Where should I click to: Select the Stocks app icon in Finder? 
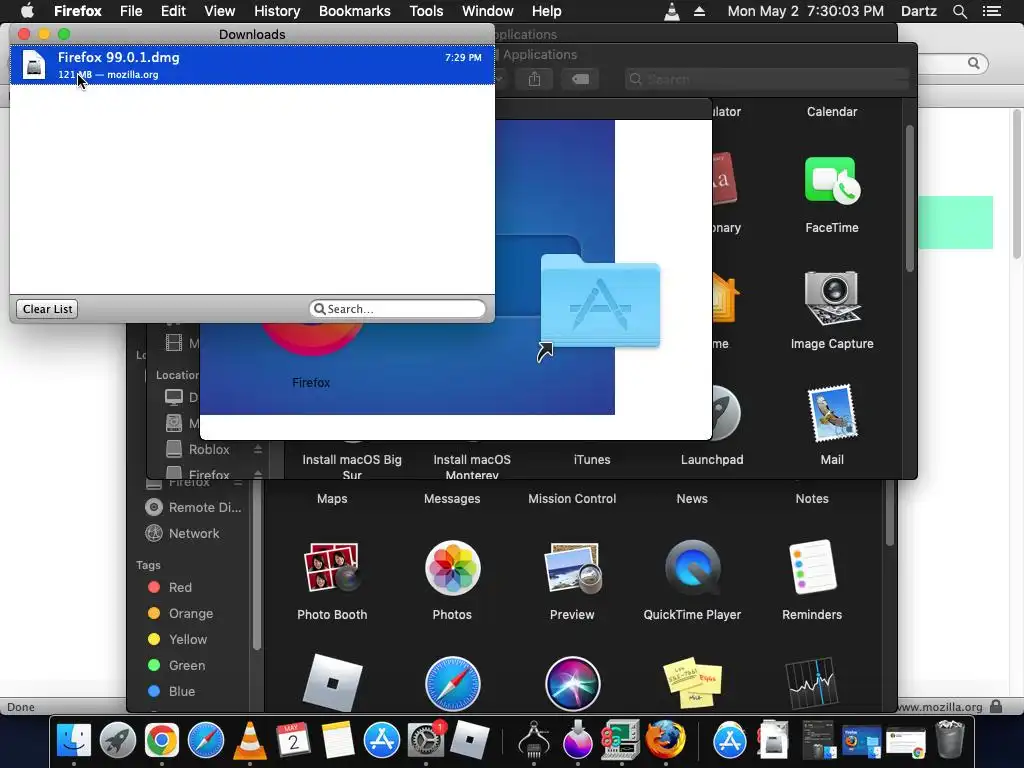pyautogui.click(x=812, y=684)
